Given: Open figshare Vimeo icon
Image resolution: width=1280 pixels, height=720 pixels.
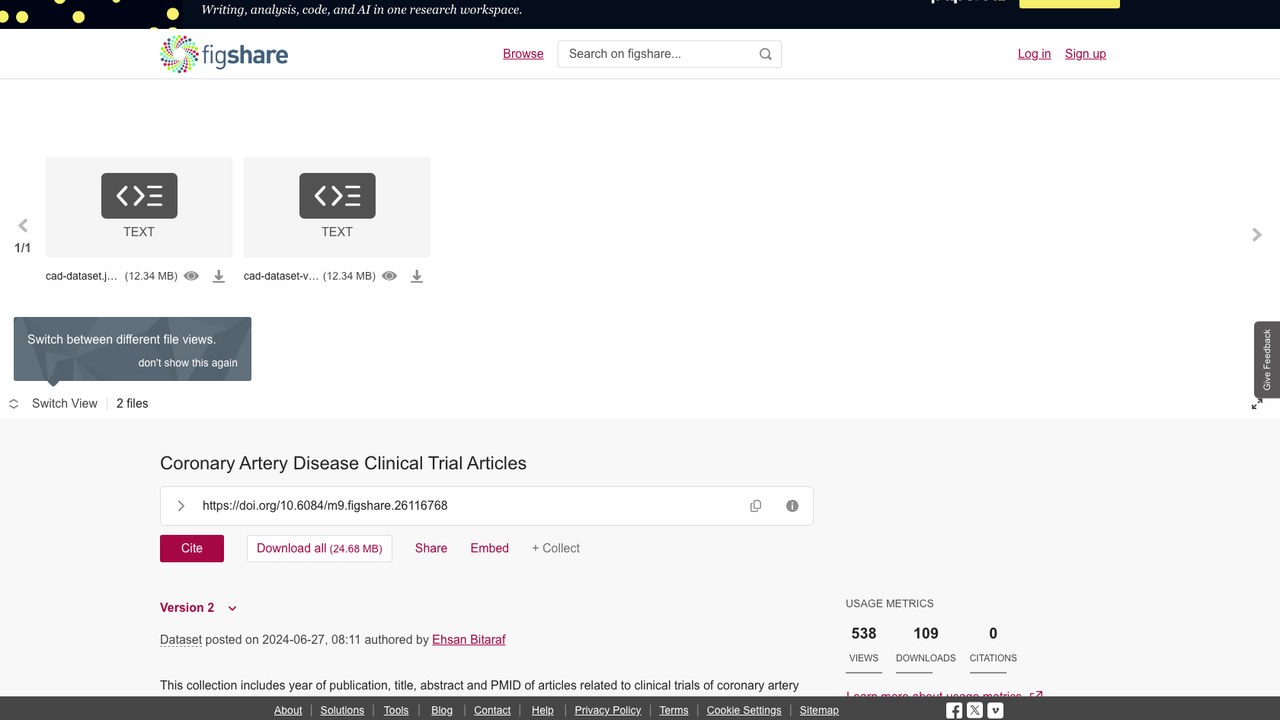Looking at the screenshot, I should [x=996, y=710].
